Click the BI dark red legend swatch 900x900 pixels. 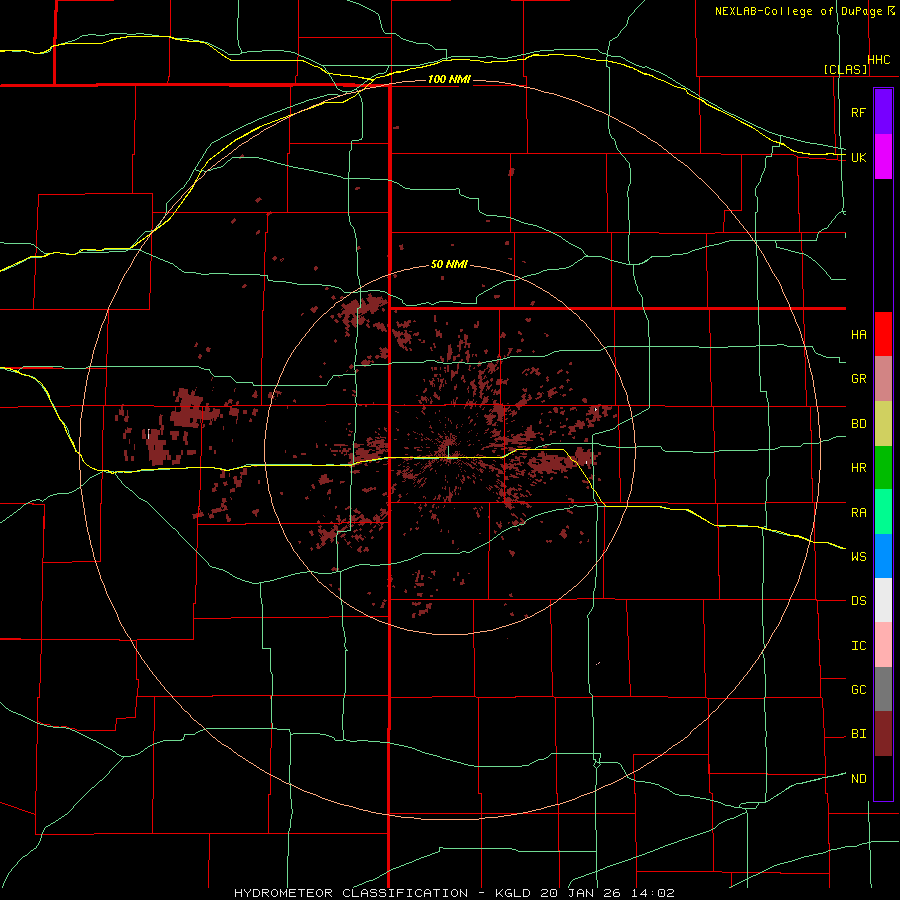click(x=883, y=734)
